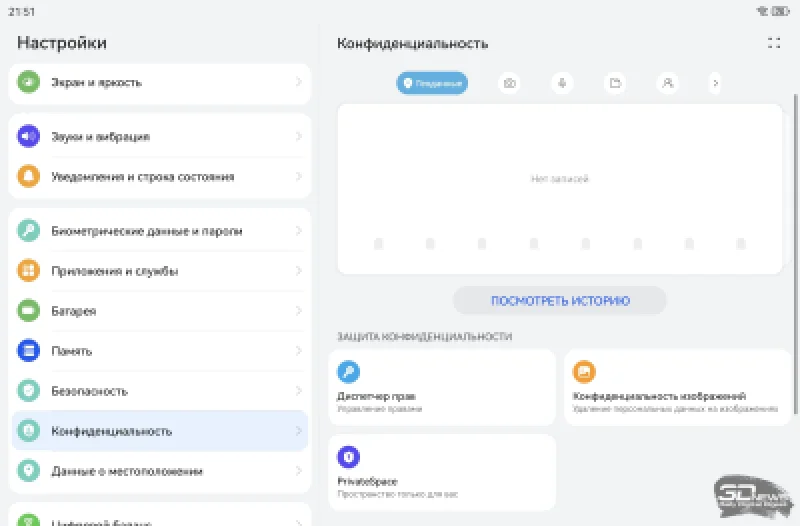This screenshot has height=526, width=800.
Task: Click the Диспетчер прав key icon
Action: pyautogui.click(x=349, y=372)
